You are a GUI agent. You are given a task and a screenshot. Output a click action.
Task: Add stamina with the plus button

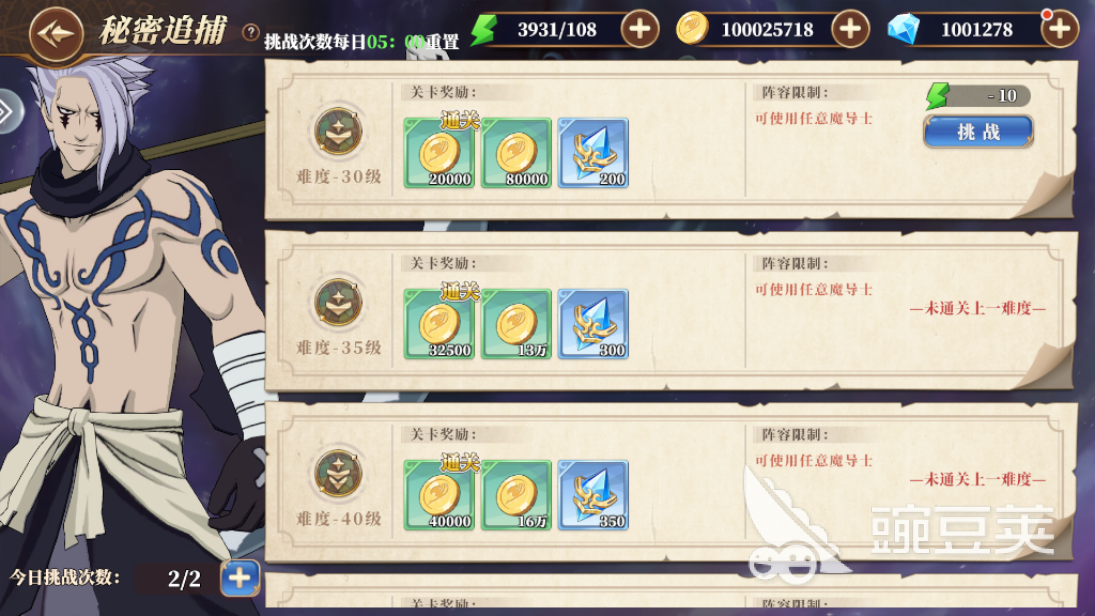tap(640, 29)
